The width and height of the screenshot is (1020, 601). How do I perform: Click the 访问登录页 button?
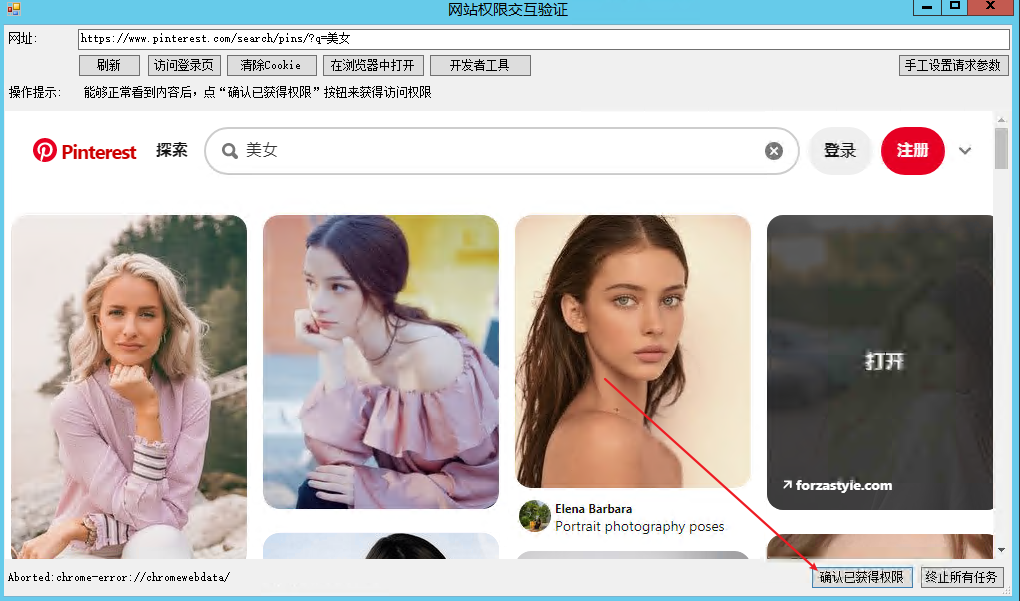click(183, 65)
